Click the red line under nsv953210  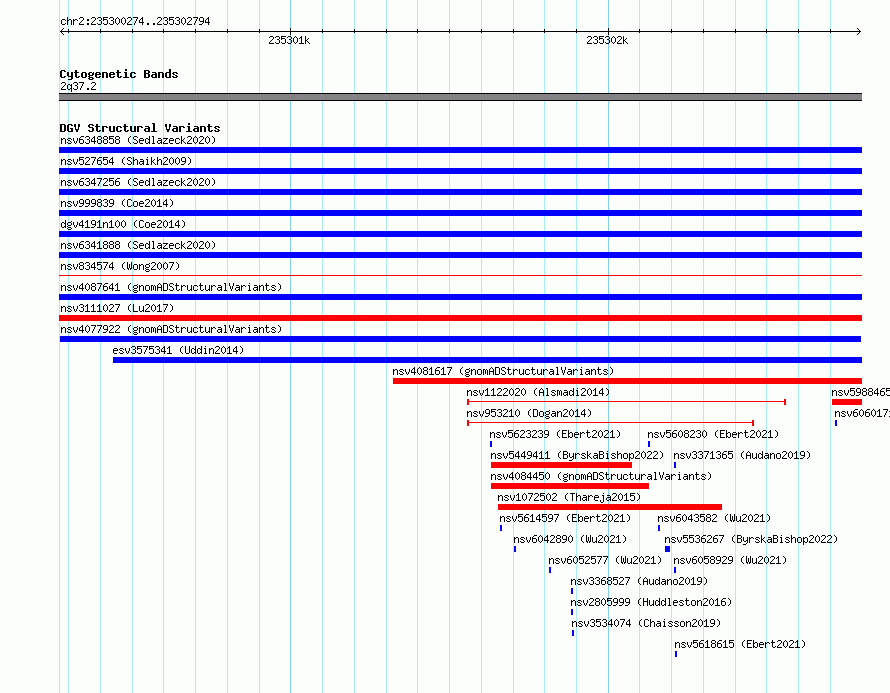610,423
